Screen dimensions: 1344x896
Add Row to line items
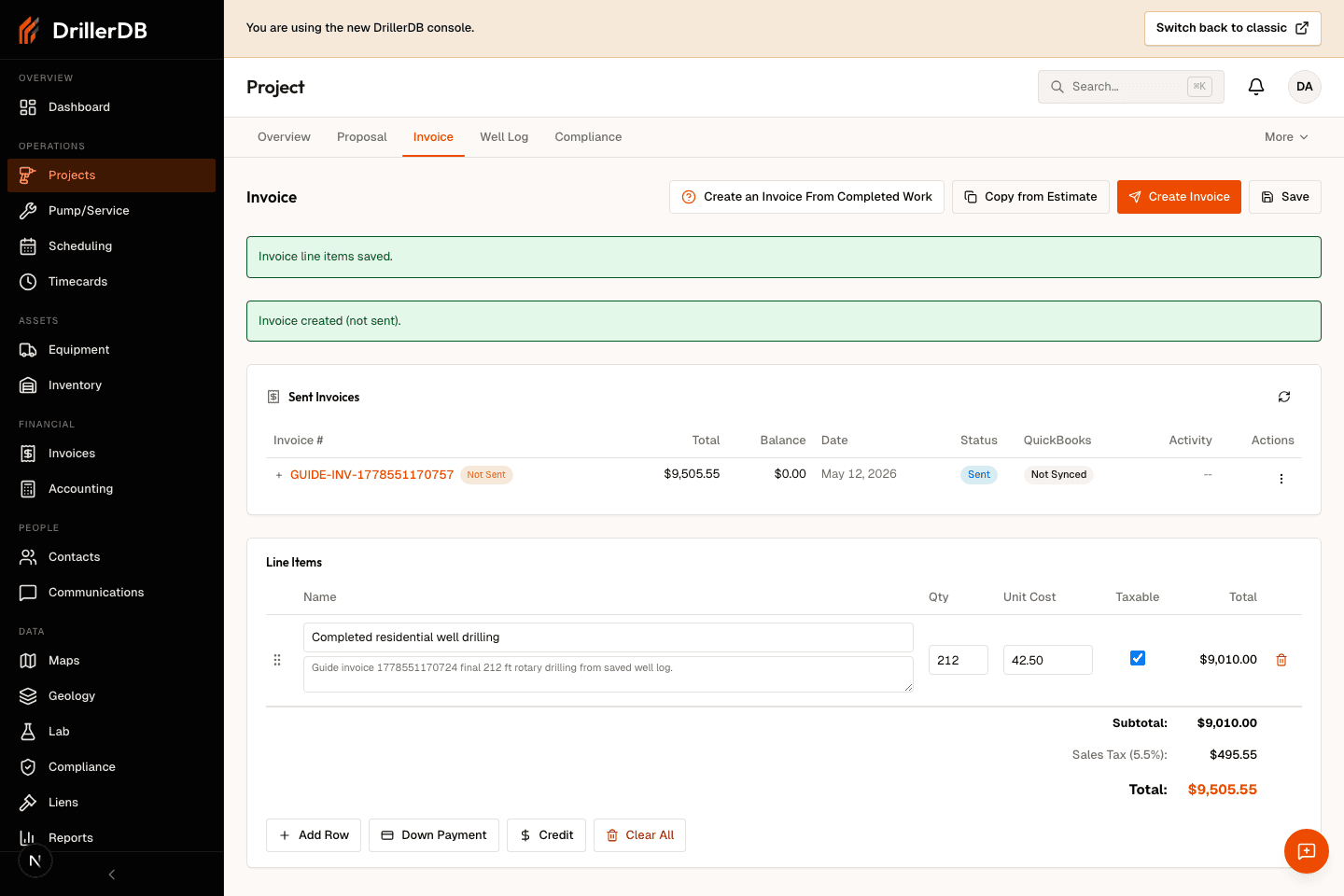click(x=314, y=835)
